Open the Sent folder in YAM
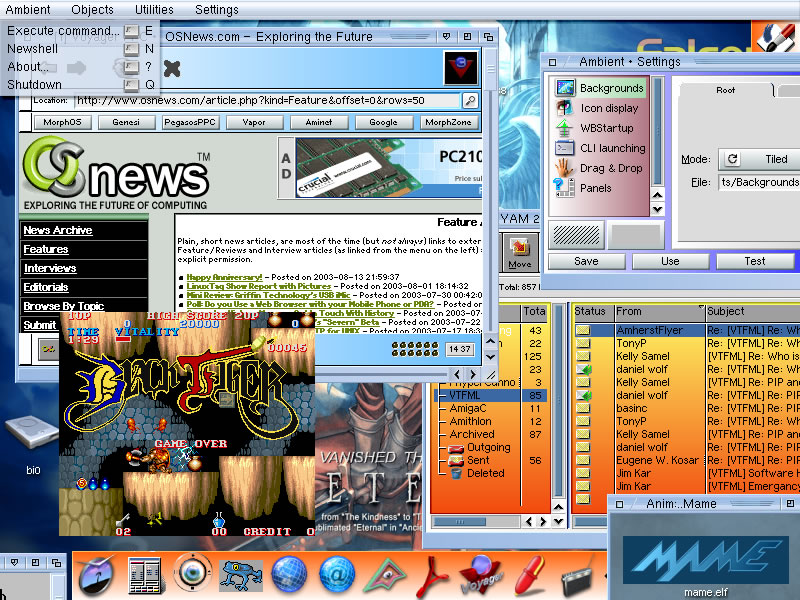Viewport: 800px width, 600px height. pyautogui.click(x=469, y=460)
